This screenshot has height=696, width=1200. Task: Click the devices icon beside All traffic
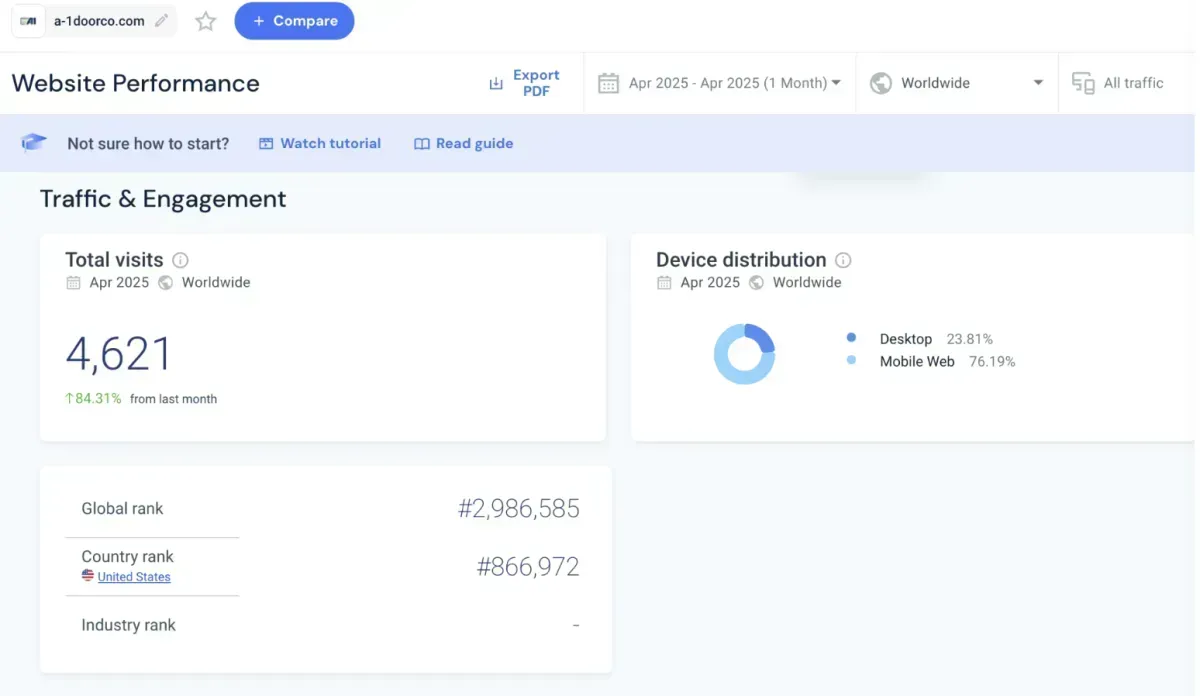click(1083, 83)
